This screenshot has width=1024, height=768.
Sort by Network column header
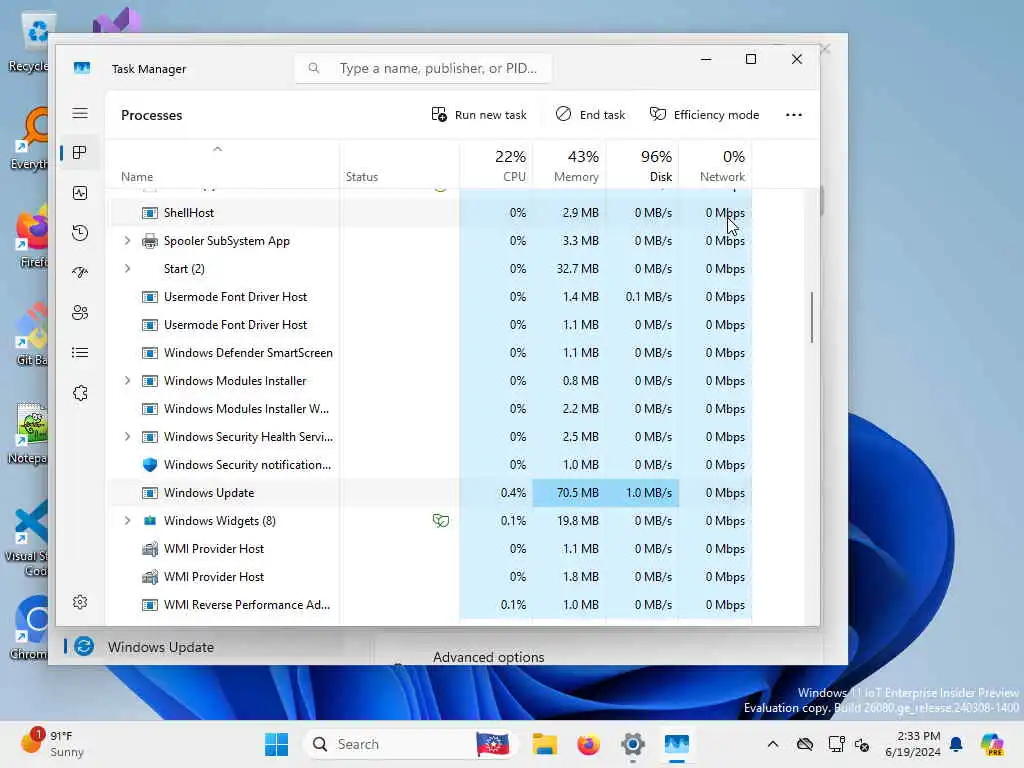click(x=716, y=165)
